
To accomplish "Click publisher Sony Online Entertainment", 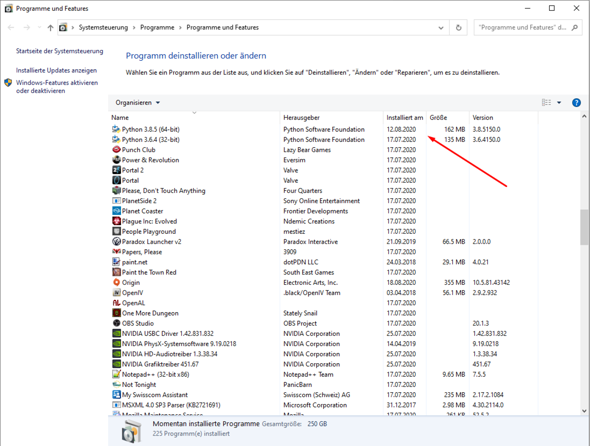I will point(321,201).
